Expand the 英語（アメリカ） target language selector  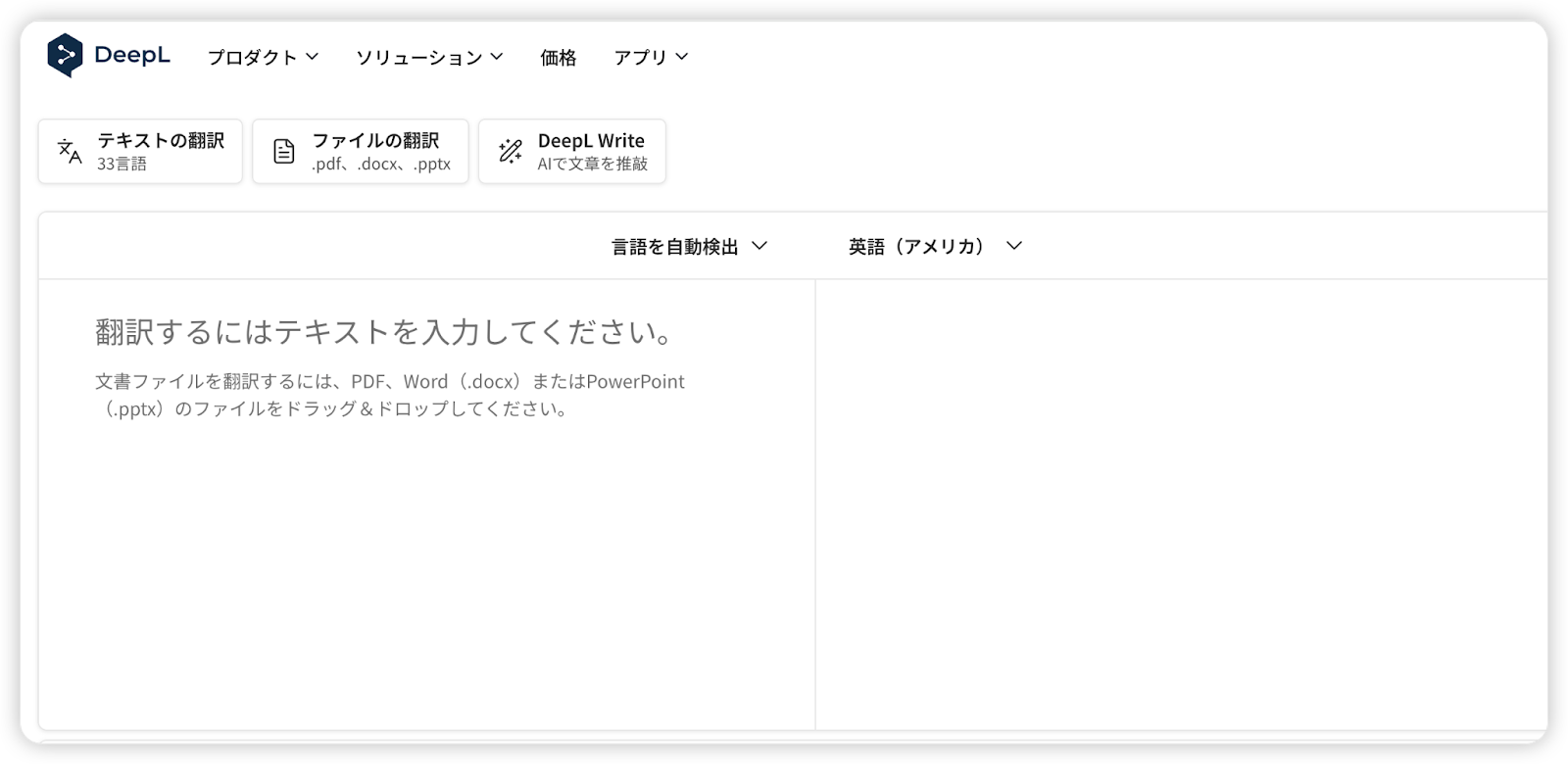coord(935,247)
